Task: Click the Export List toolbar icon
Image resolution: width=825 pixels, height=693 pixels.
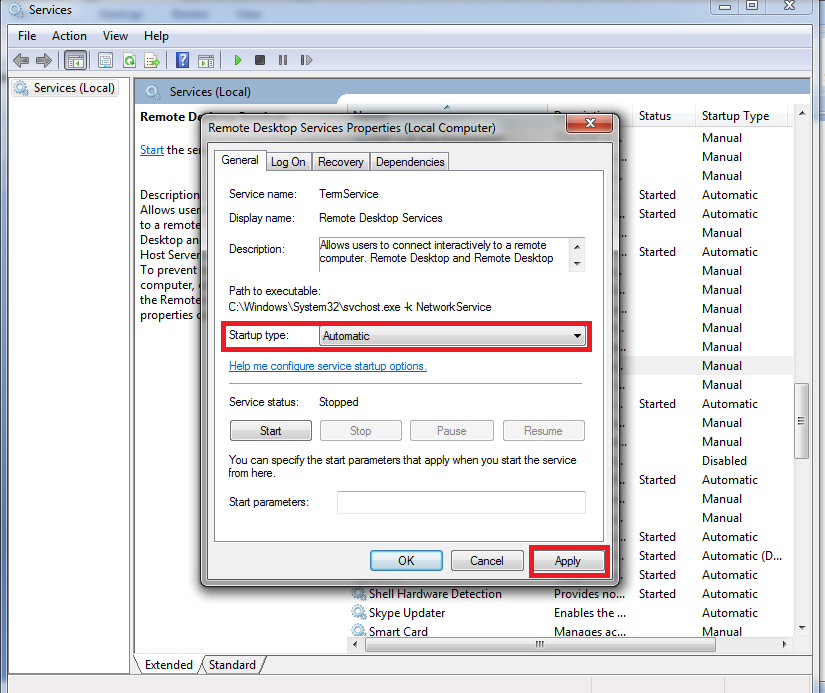Action: (152, 61)
